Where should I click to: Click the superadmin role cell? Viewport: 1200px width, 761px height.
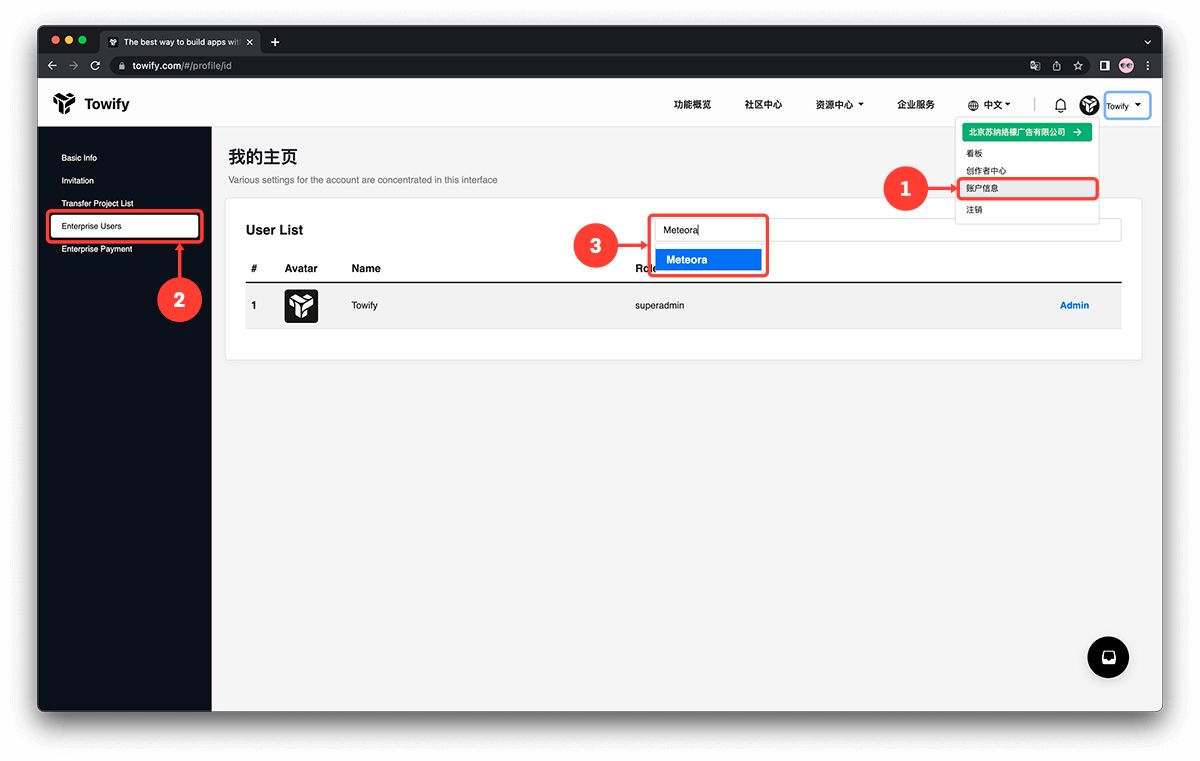point(659,306)
